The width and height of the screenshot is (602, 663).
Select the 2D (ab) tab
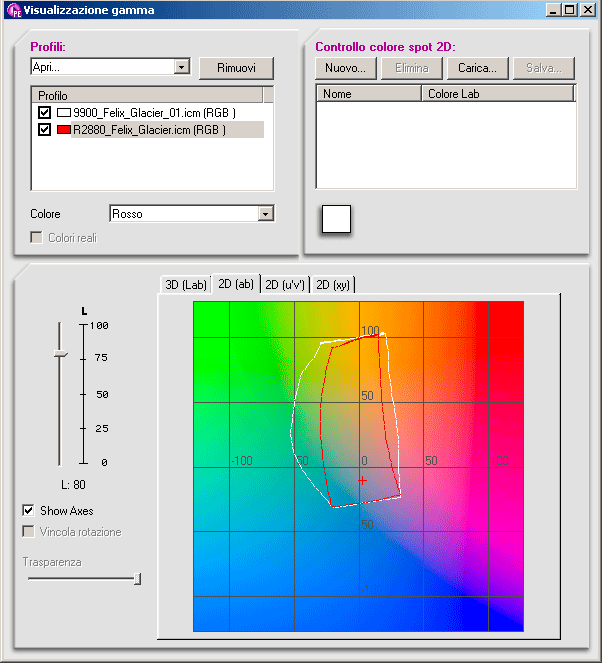(x=236, y=284)
